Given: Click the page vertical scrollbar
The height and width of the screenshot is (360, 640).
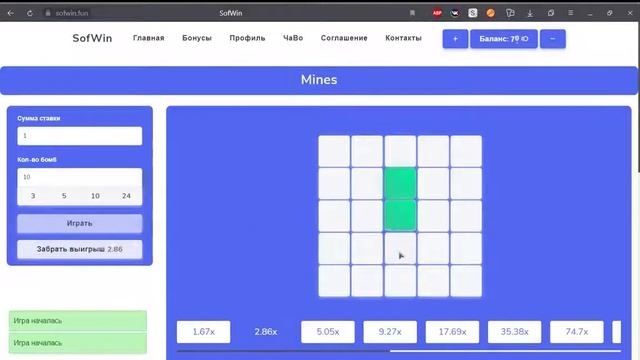Looking at the screenshot, I should [x=638, y=98].
